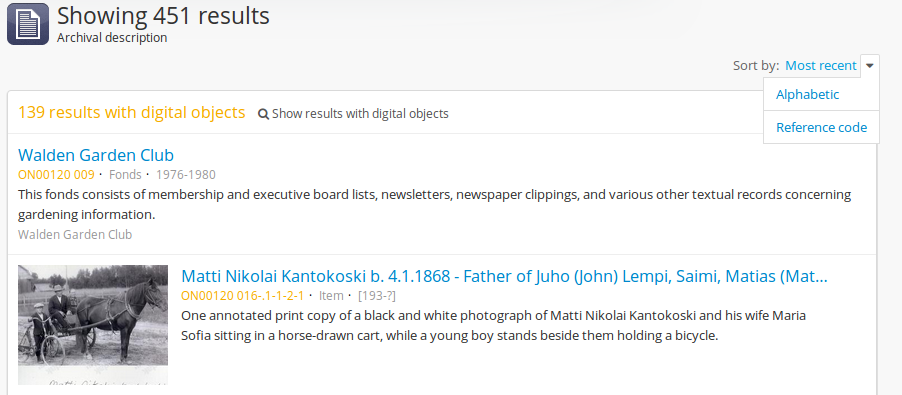Viewport: 902px width, 395px height.
Task: Click the archival description document icon
Action: coord(28,24)
